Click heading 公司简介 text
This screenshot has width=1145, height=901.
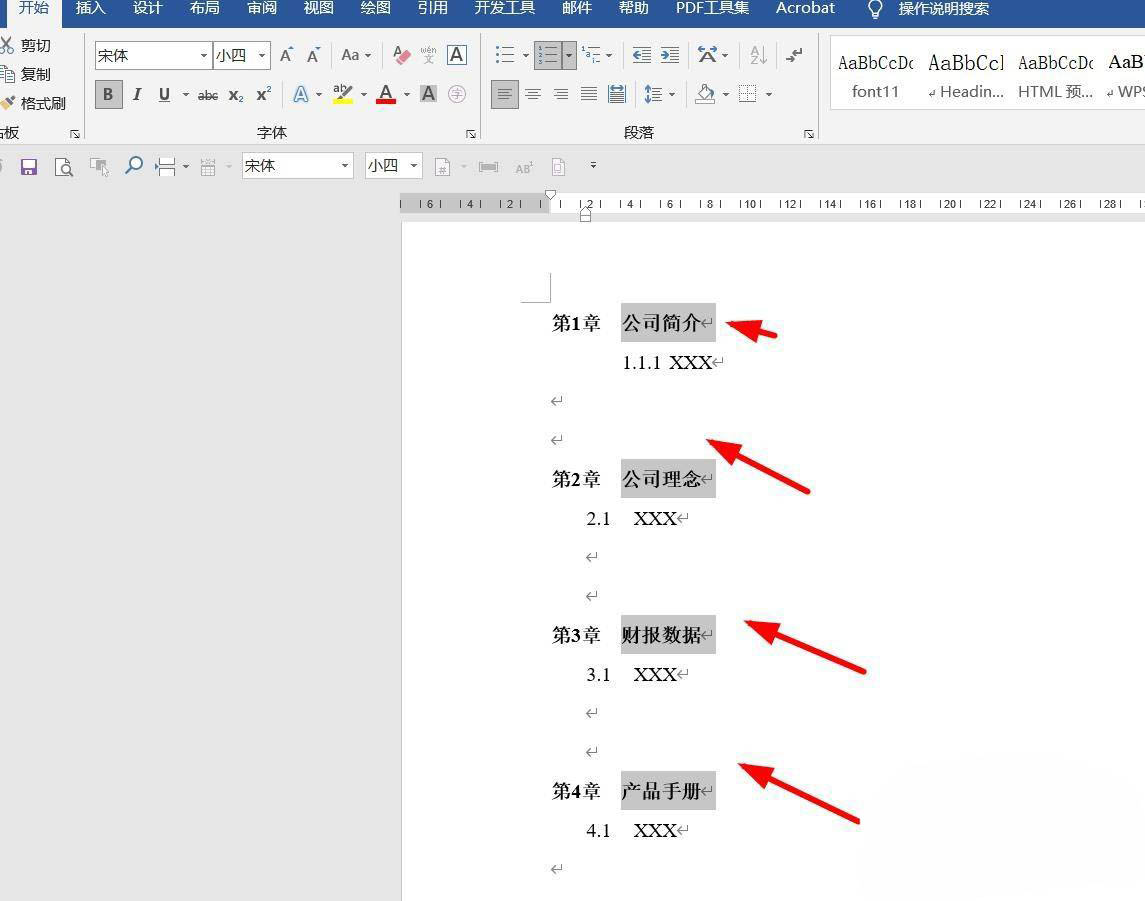(662, 323)
